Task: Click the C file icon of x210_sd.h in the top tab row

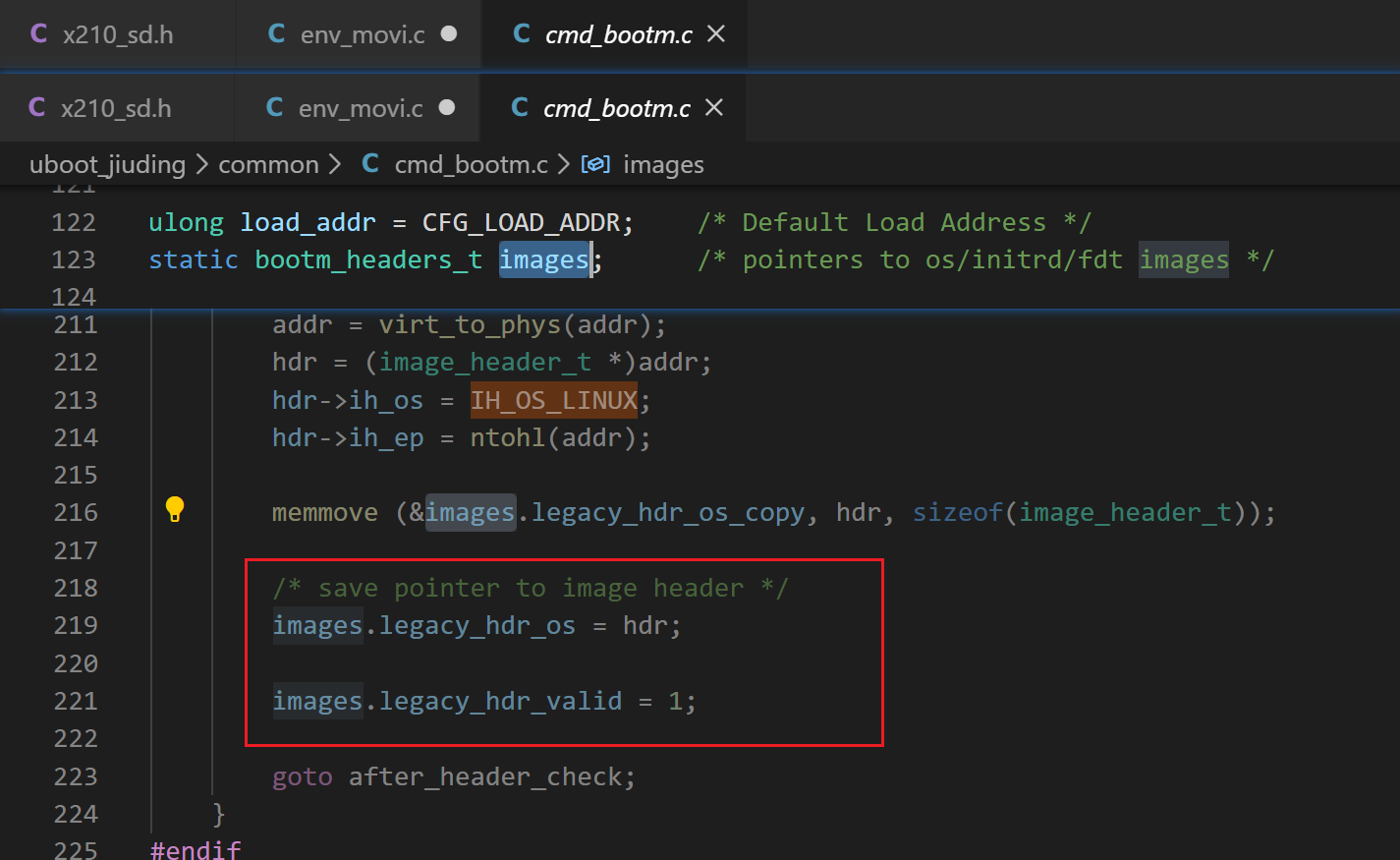Action: point(39,34)
